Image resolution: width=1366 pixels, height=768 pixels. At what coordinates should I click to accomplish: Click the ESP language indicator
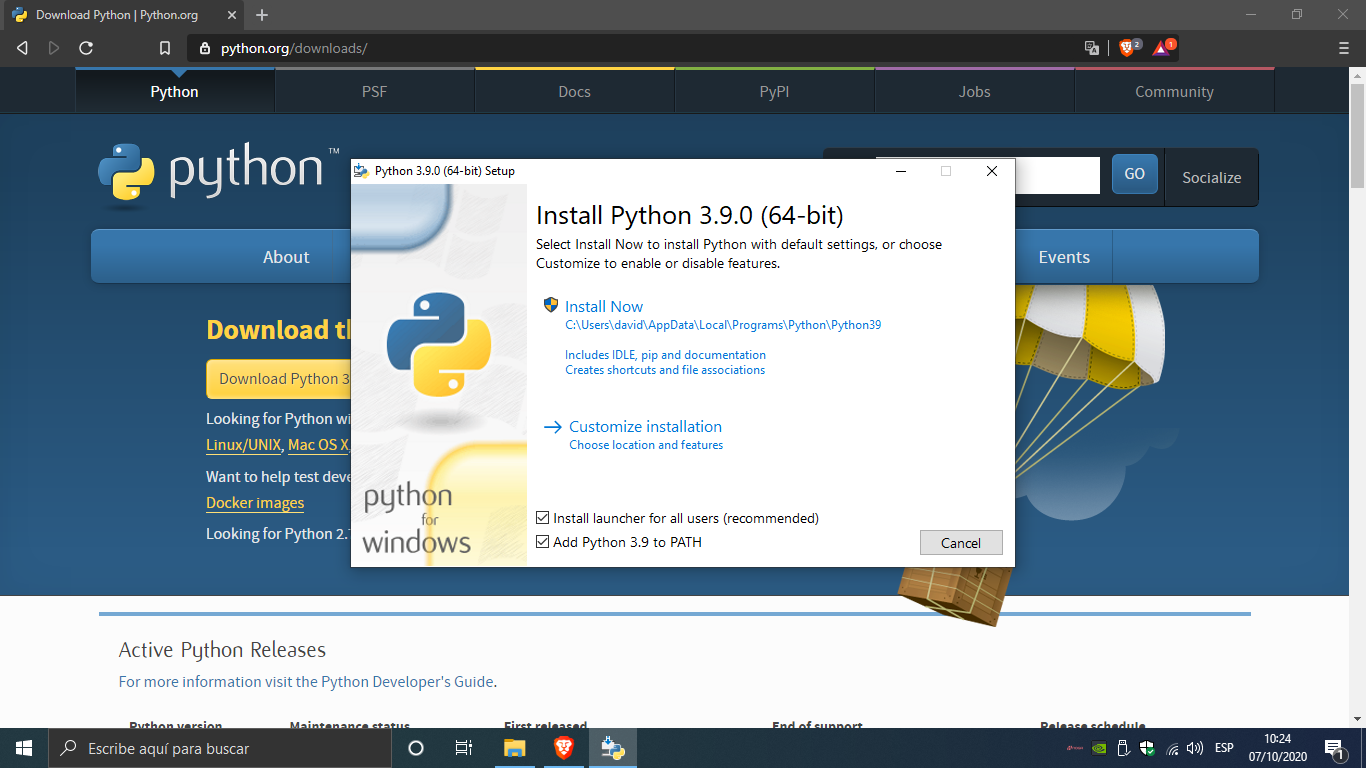click(1224, 748)
